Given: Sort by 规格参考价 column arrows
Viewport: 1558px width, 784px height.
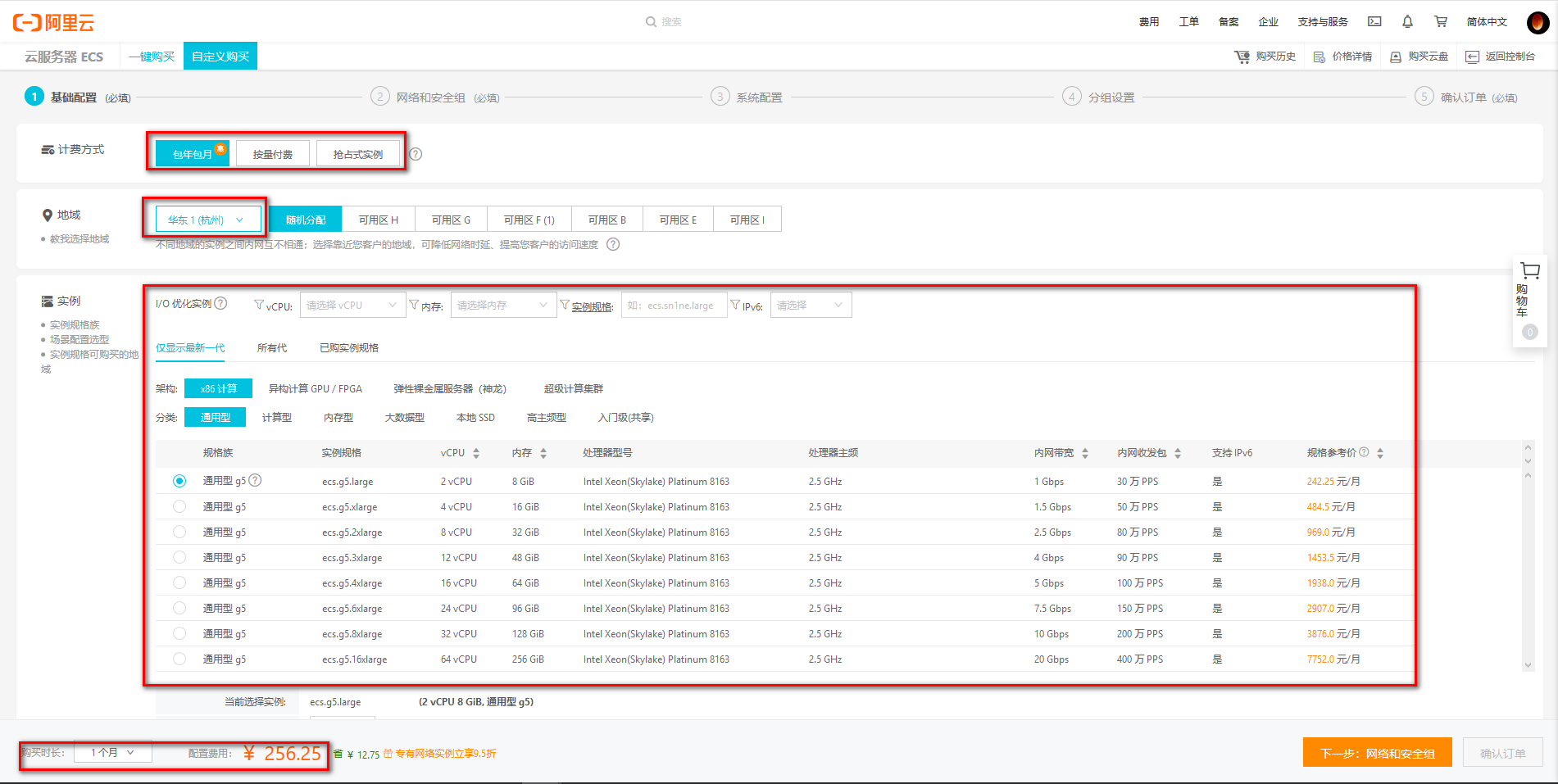Looking at the screenshot, I should point(1380,453).
